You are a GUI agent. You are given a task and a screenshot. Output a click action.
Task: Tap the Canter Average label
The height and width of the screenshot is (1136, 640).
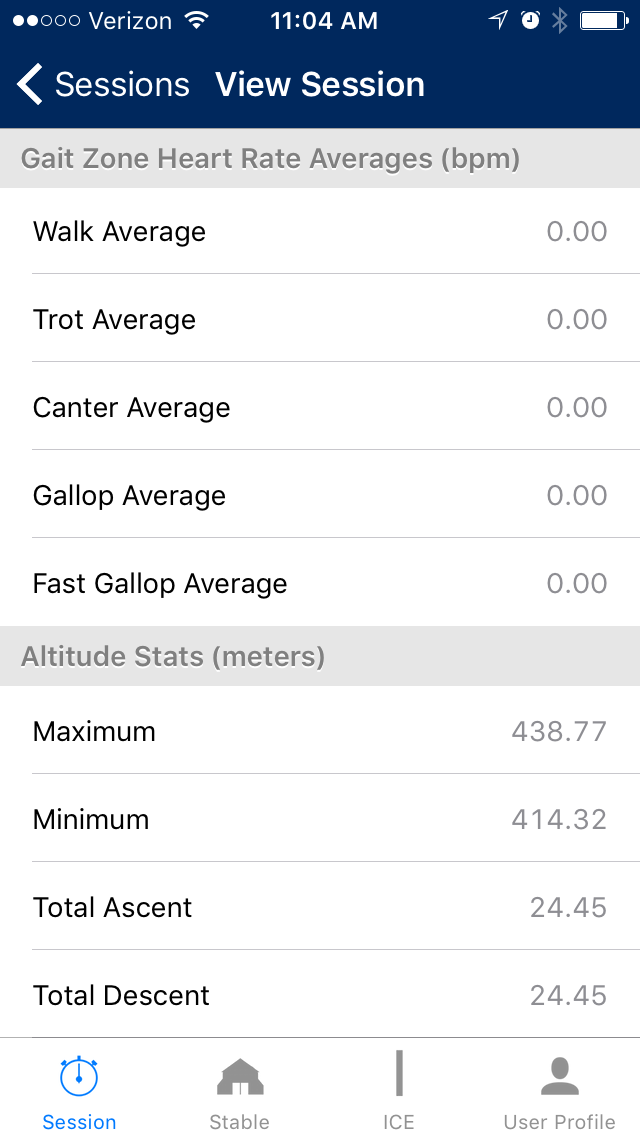coord(132,408)
